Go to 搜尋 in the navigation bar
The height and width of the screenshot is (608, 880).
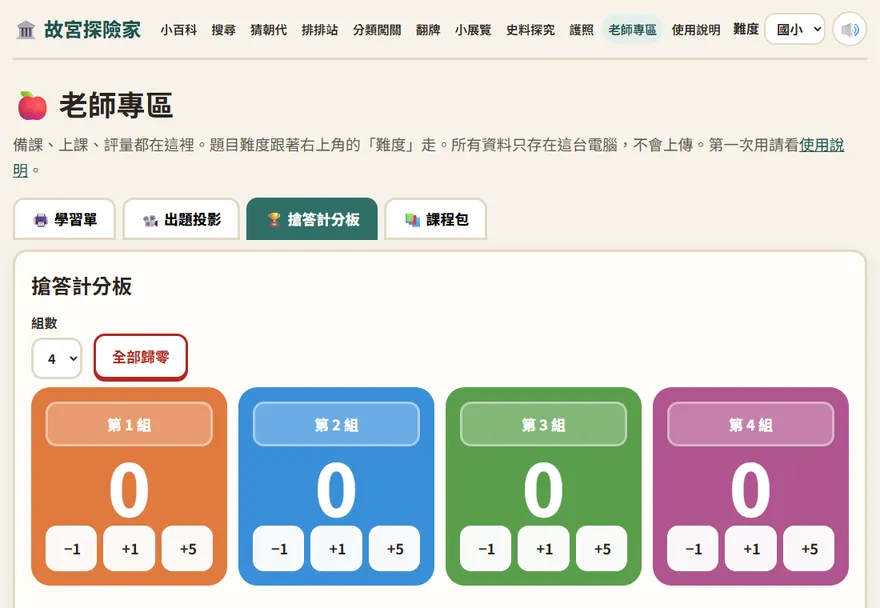tap(223, 30)
